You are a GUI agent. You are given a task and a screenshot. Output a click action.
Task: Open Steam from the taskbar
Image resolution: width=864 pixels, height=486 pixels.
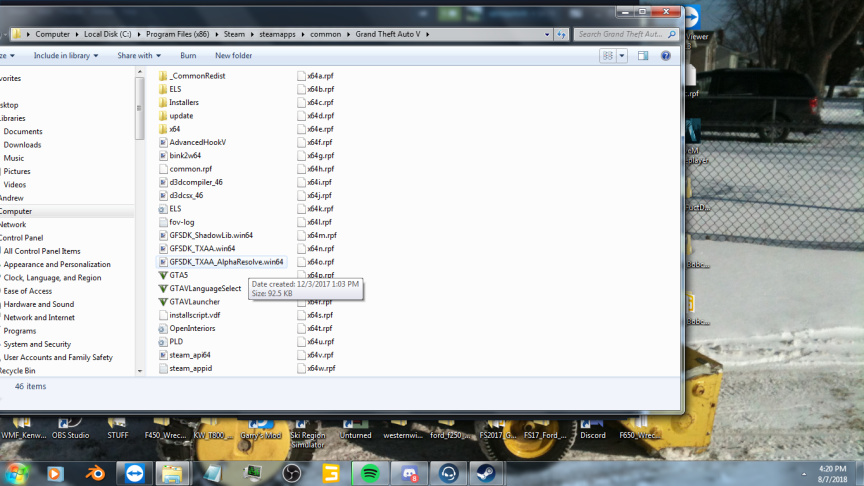tap(485, 473)
